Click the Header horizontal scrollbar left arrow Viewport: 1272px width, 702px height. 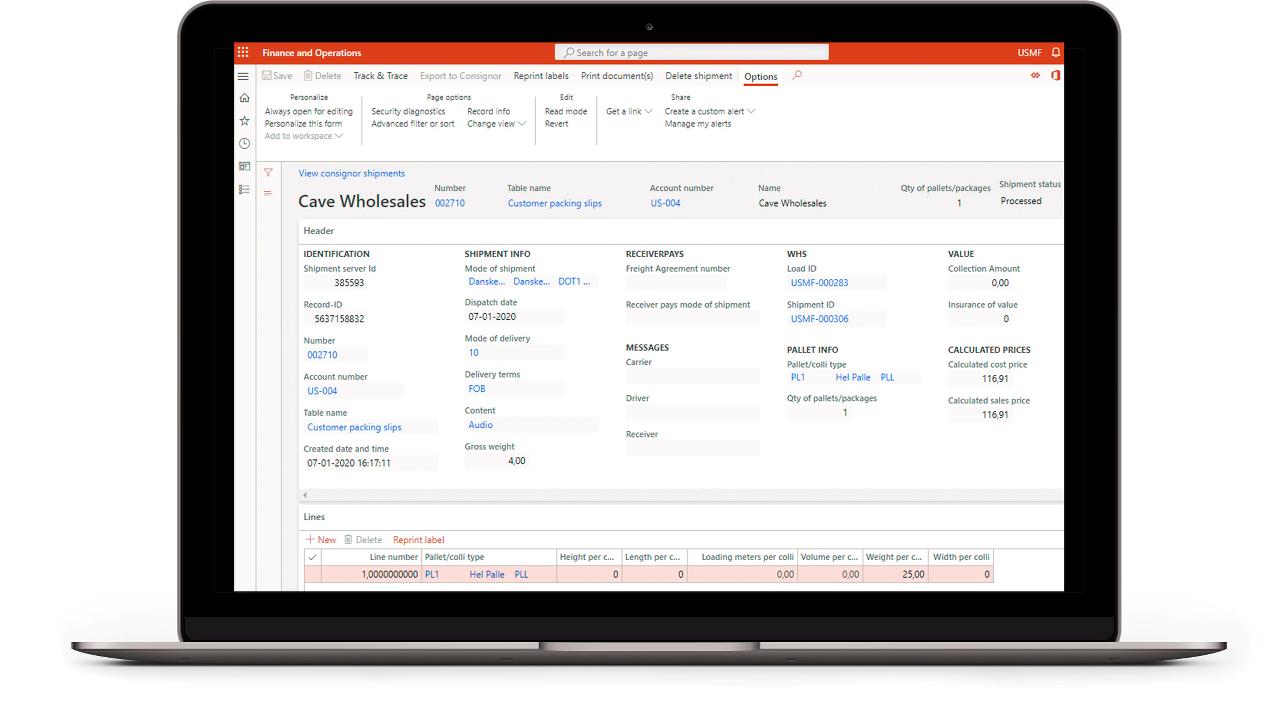coord(305,495)
